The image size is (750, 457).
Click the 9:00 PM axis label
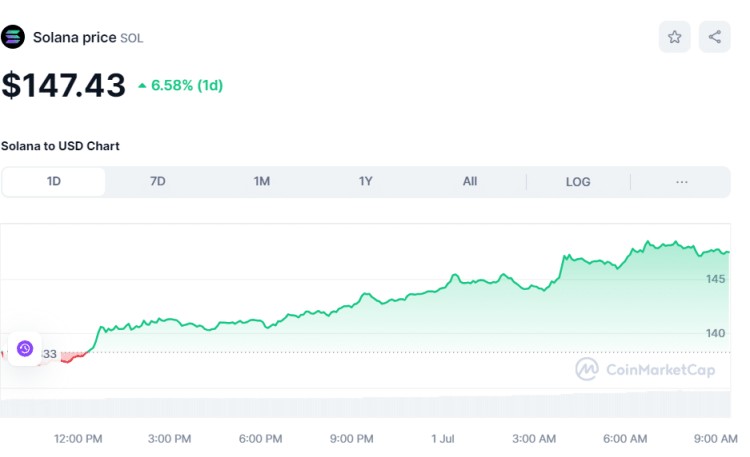[x=352, y=439]
